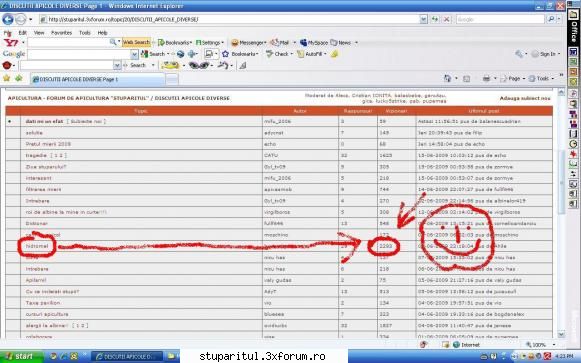The width and height of the screenshot is (581, 363).
Task: Open the Tools menu in menu bar
Action: click(x=84, y=33)
